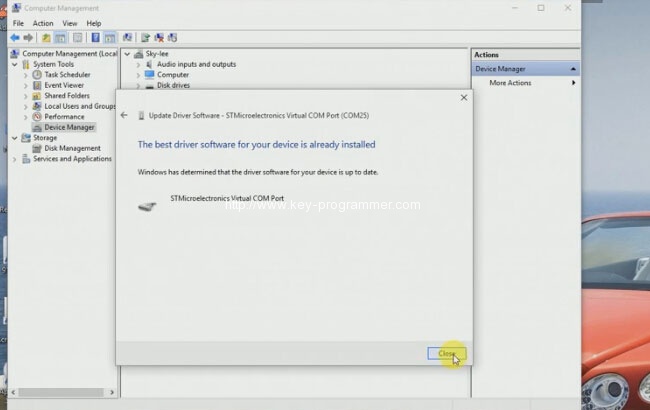Click the Services and Applications icon
Screen dimensions: 650x410
coord(26,159)
